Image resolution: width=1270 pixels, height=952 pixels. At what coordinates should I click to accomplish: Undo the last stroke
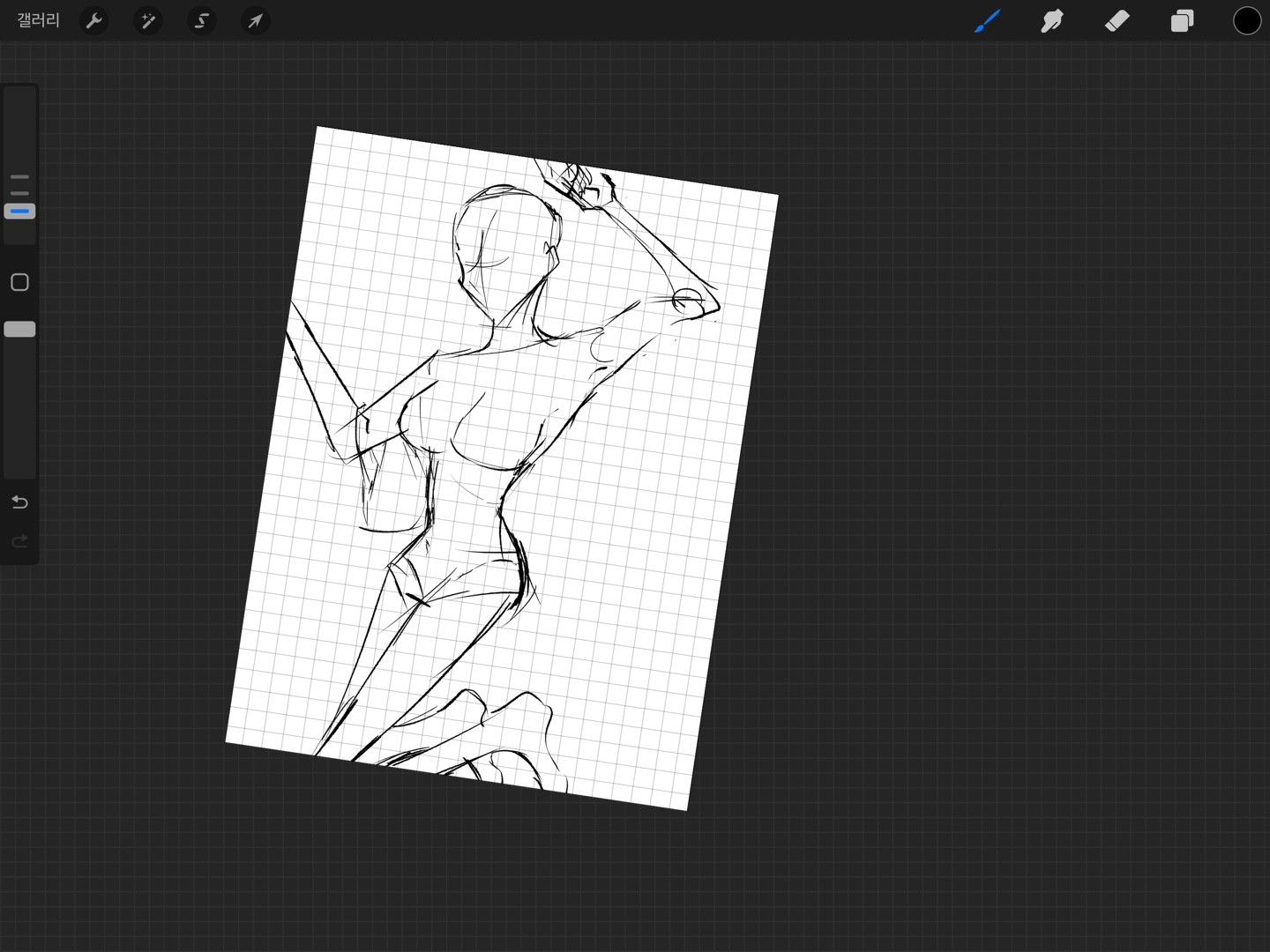tap(19, 502)
